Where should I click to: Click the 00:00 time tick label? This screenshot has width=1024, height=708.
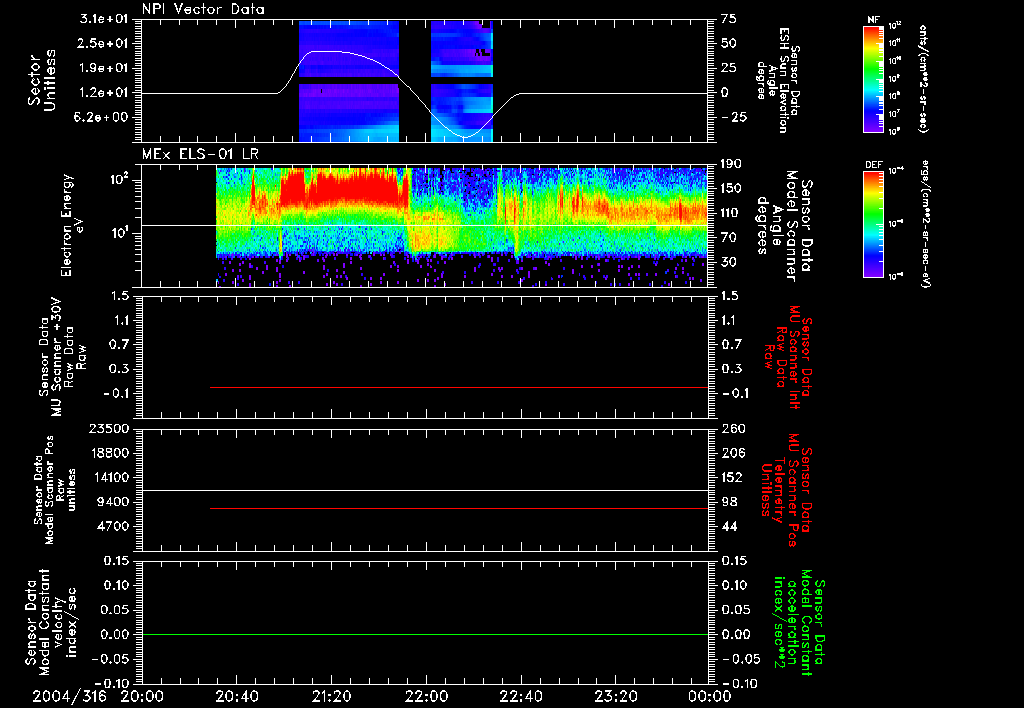(709, 696)
